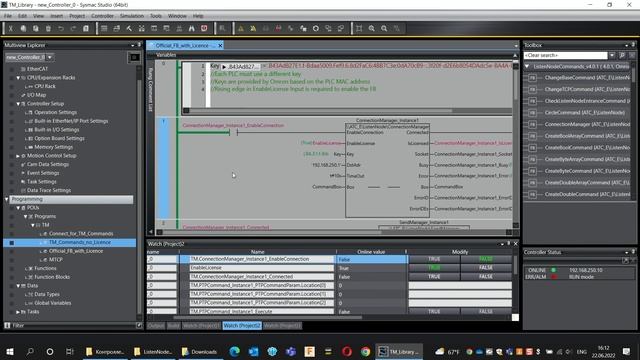Click the binoculars Search toolbar icon
This screenshot has height=360, width=640.
click(191, 29)
